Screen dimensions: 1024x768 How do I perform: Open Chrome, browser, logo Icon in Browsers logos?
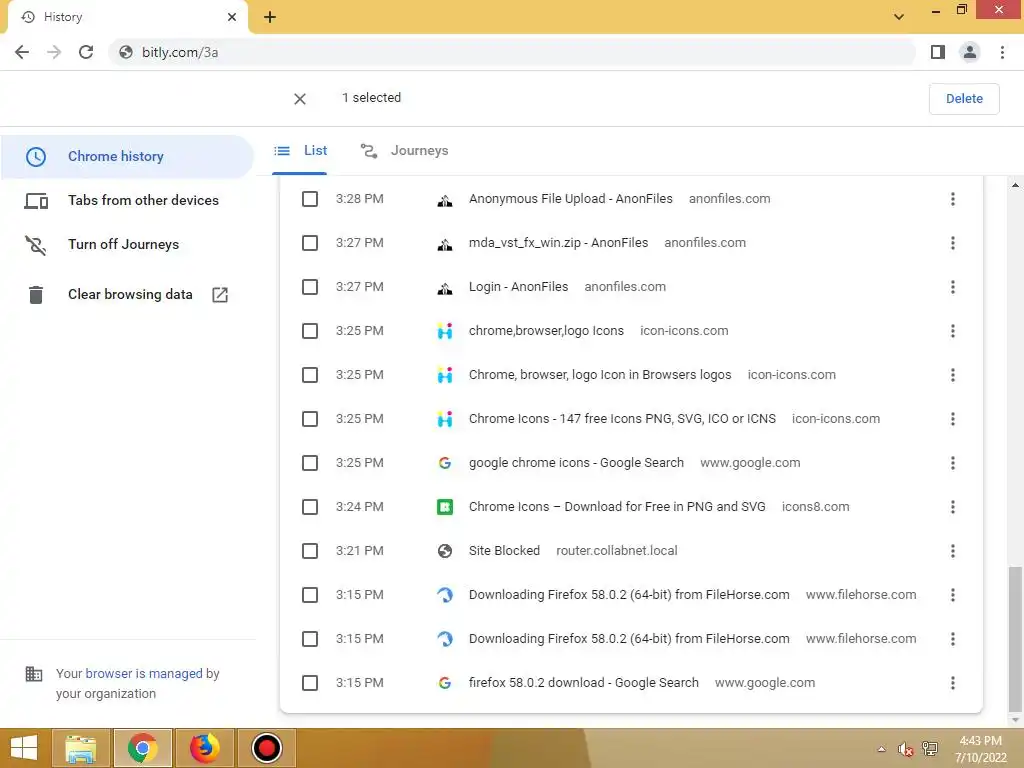coord(600,375)
